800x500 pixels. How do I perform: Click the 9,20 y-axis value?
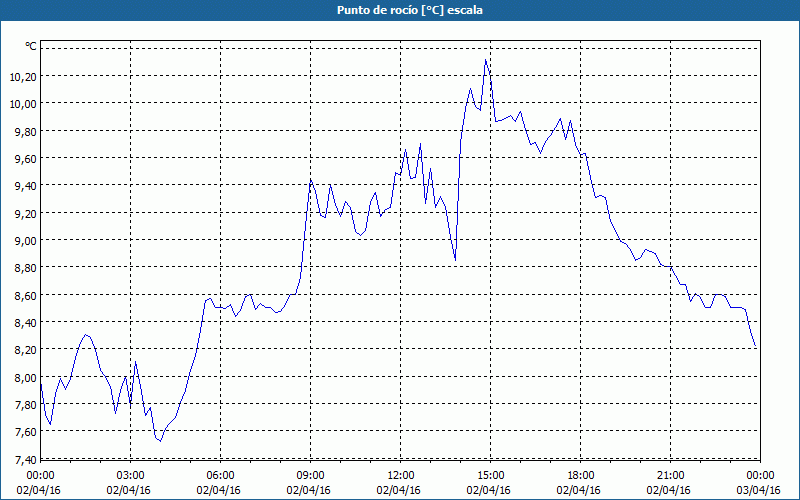[26, 213]
